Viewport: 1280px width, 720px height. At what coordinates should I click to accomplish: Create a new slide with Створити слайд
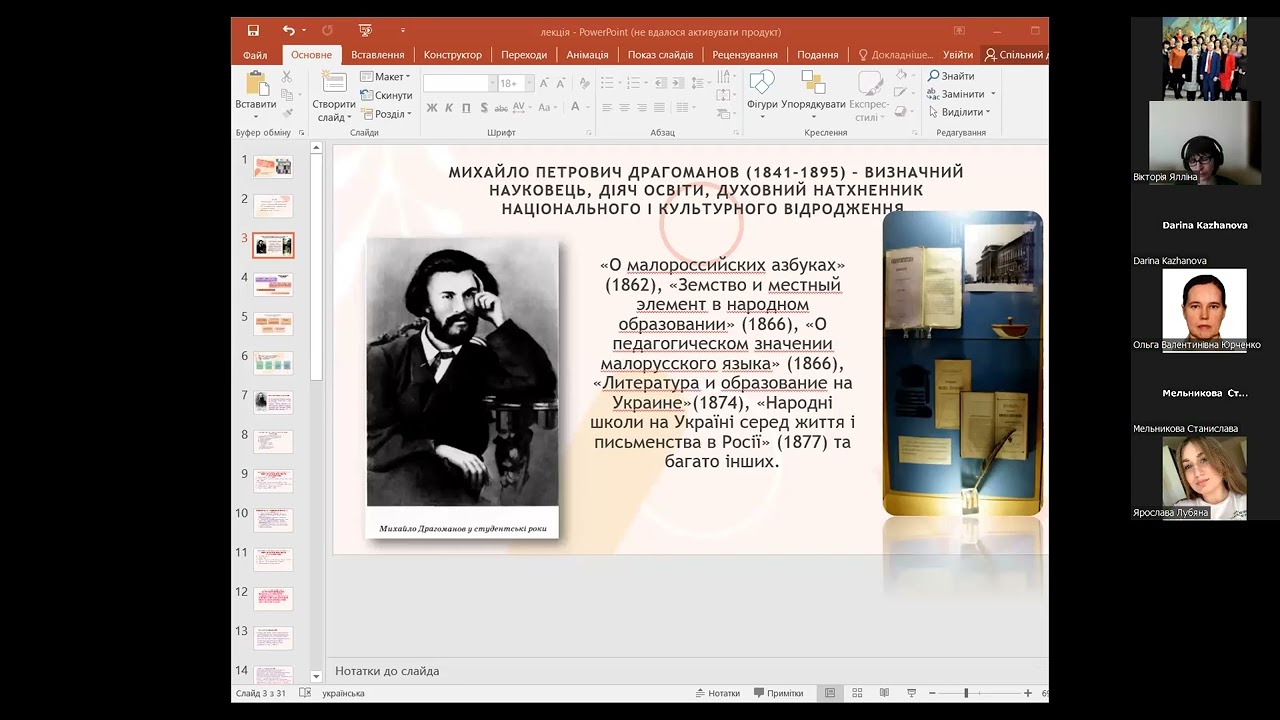(x=334, y=96)
